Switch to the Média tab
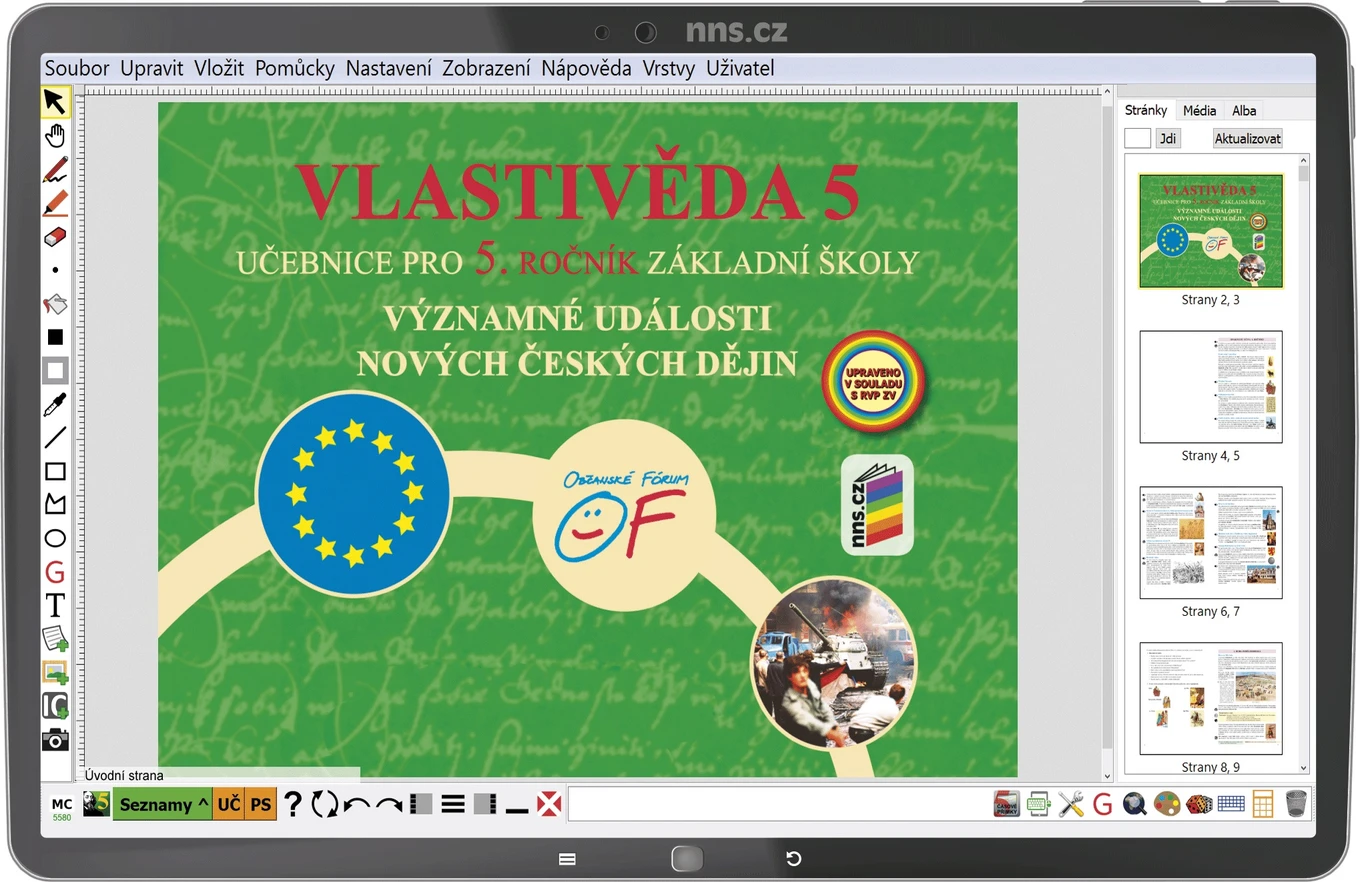1360x882 pixels. click(1199, 110)
